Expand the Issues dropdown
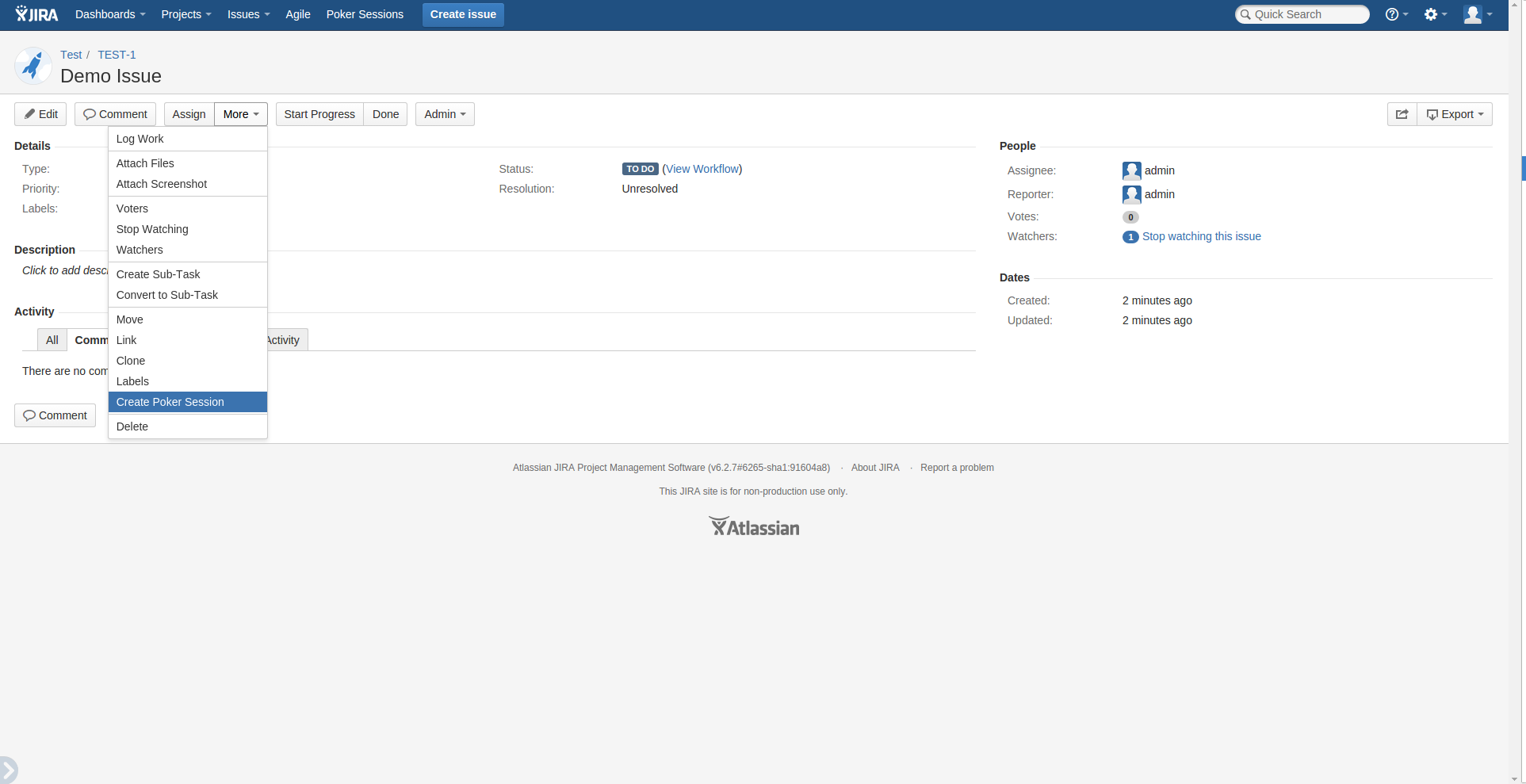 tap(248, 14)
